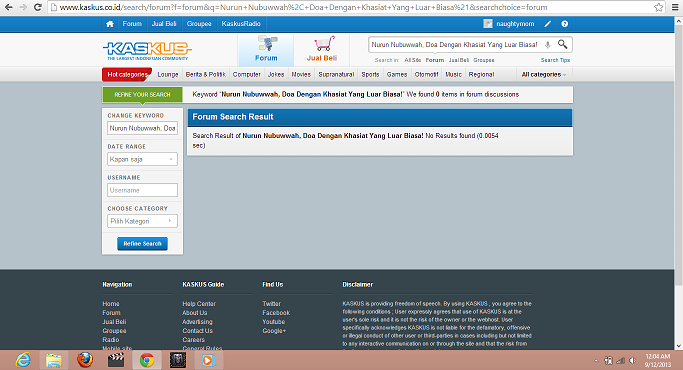Open the Computer category
This screenshot has width=683, height=370.
click(247, 75)
